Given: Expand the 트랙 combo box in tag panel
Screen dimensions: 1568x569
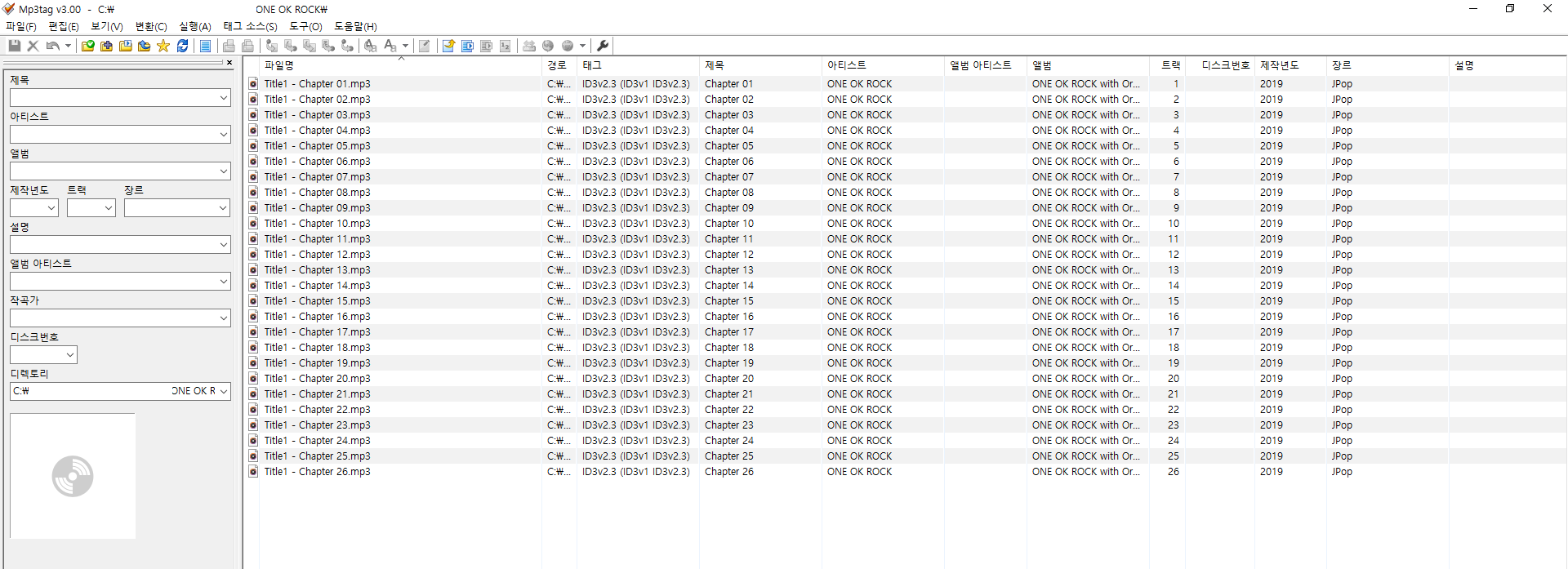Looking at the screenshot, I should 109,208.
